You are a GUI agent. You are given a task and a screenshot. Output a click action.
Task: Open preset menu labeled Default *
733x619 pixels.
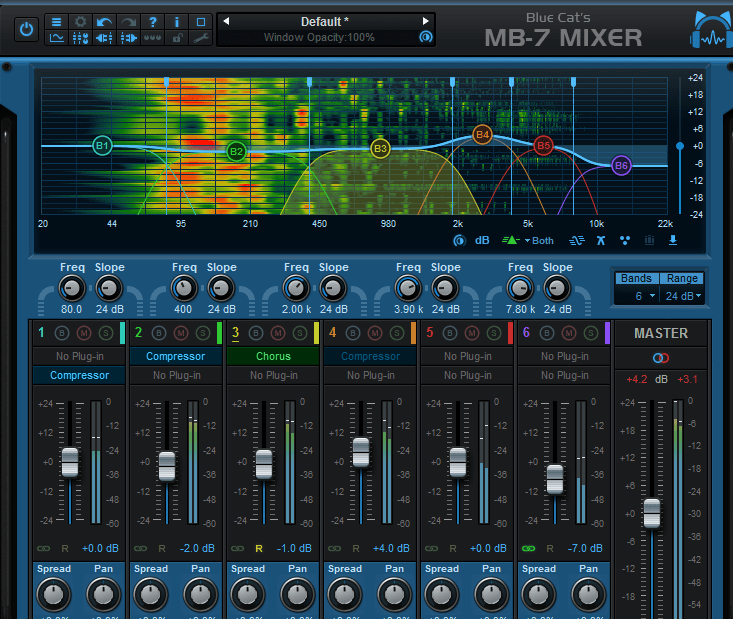coord(325,22)
